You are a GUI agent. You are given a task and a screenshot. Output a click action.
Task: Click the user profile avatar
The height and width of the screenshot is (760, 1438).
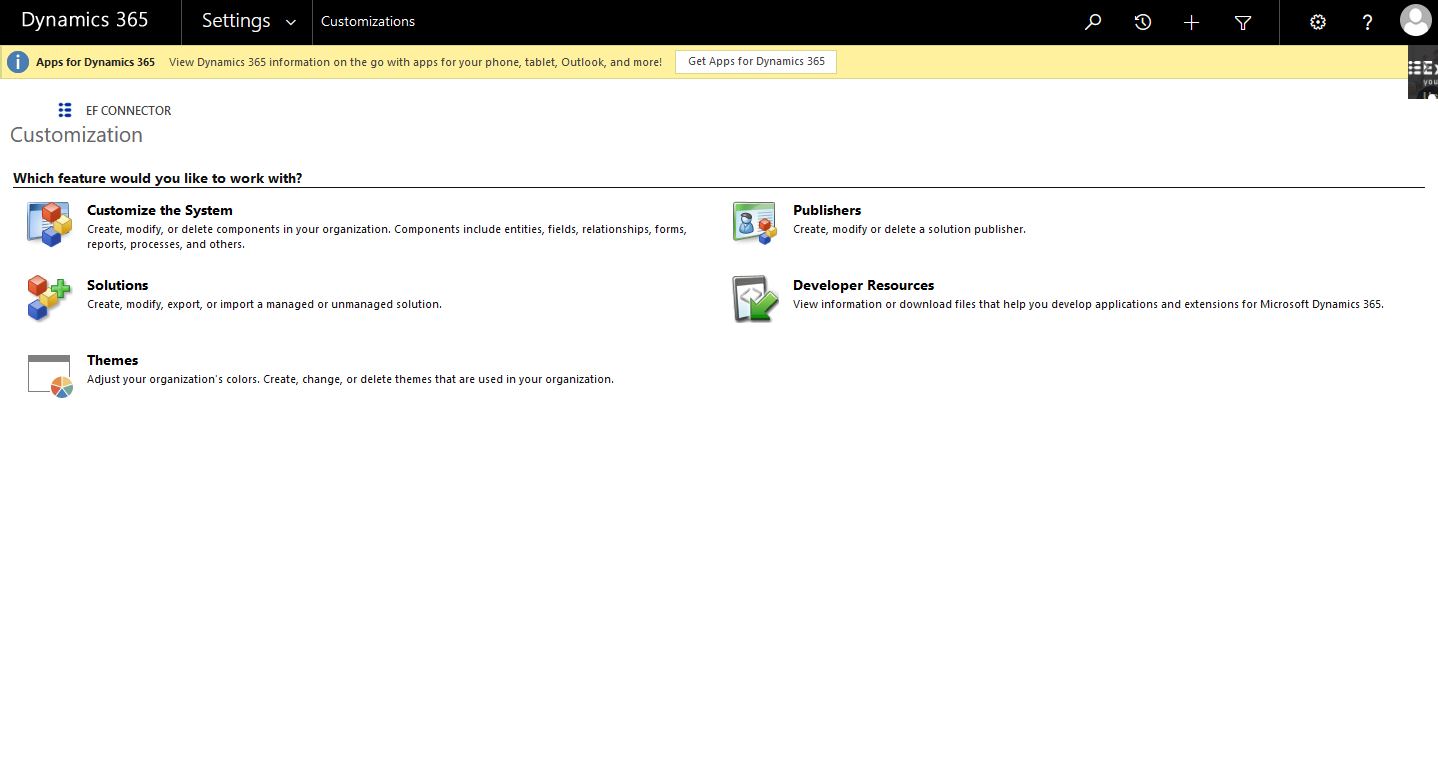pos(1416,19)
